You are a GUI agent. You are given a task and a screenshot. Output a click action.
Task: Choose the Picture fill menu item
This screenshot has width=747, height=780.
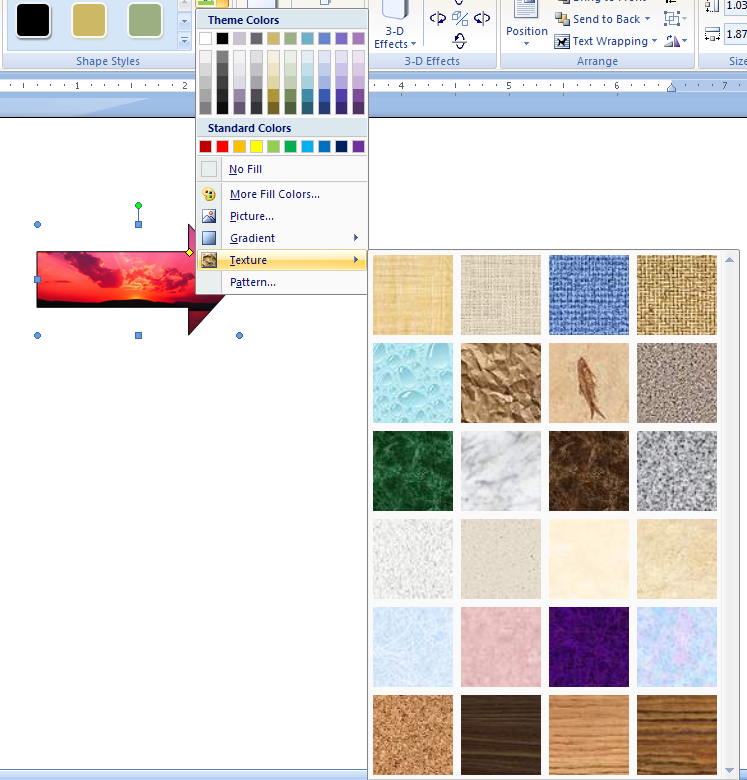282,216
